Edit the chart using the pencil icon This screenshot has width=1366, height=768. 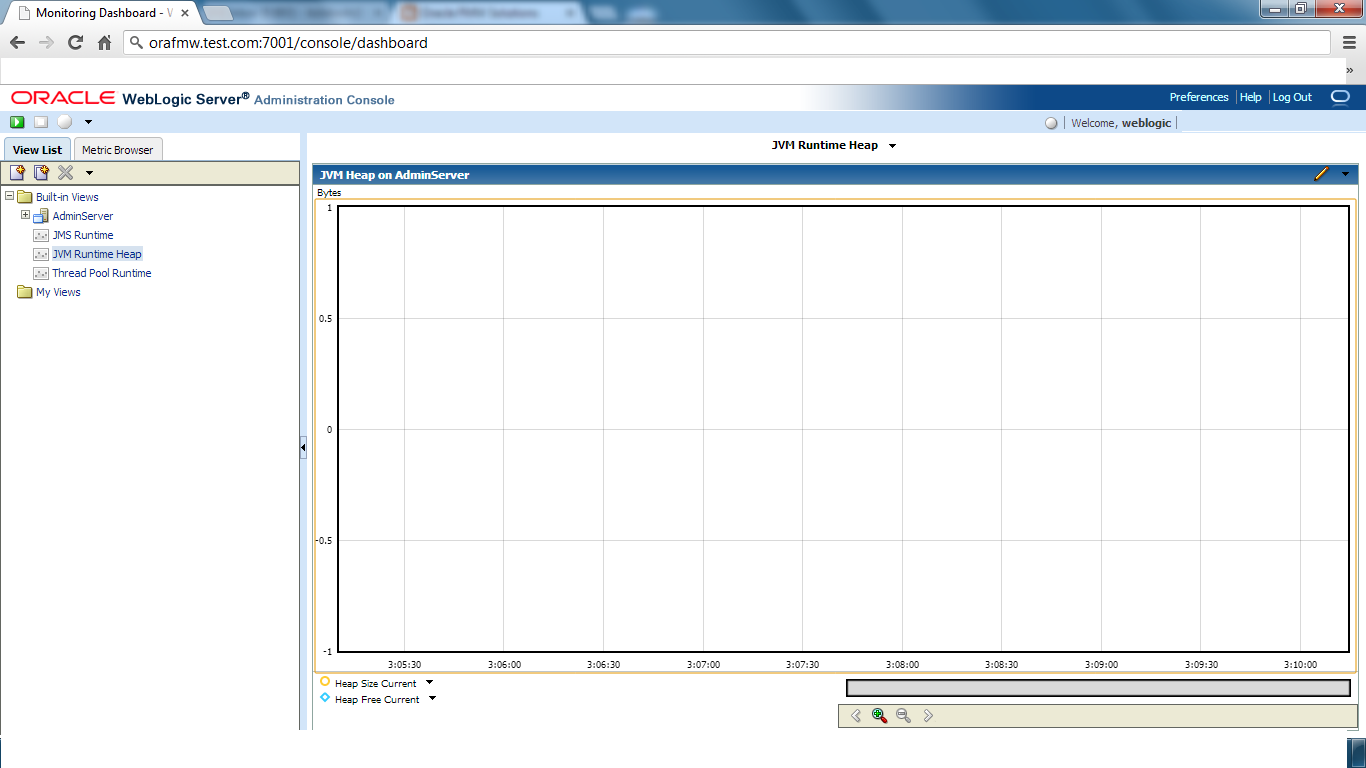tap(1322, 174)
